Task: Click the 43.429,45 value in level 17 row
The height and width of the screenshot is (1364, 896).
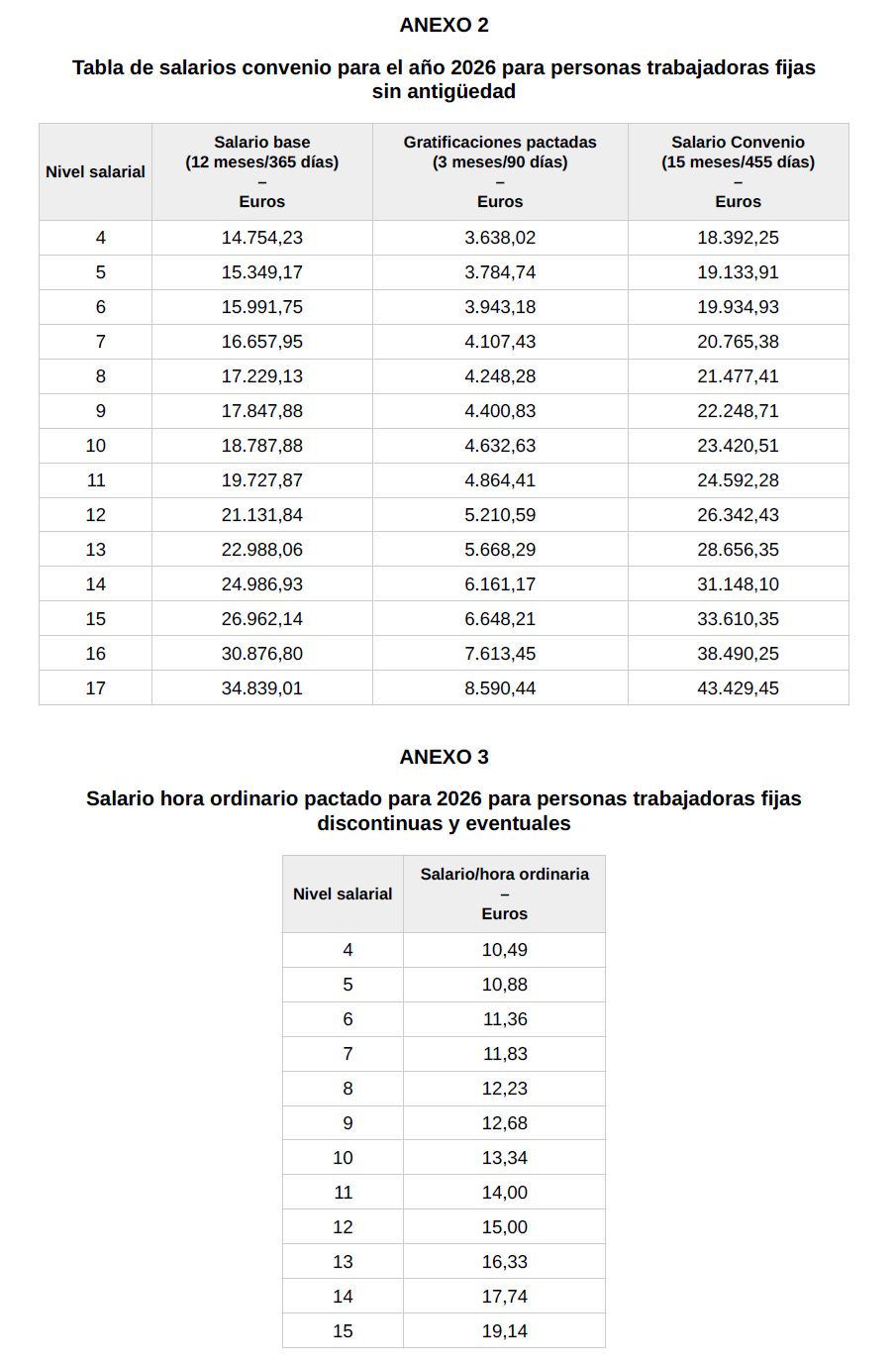Action: pyautogui.click(x=738, y=688)
